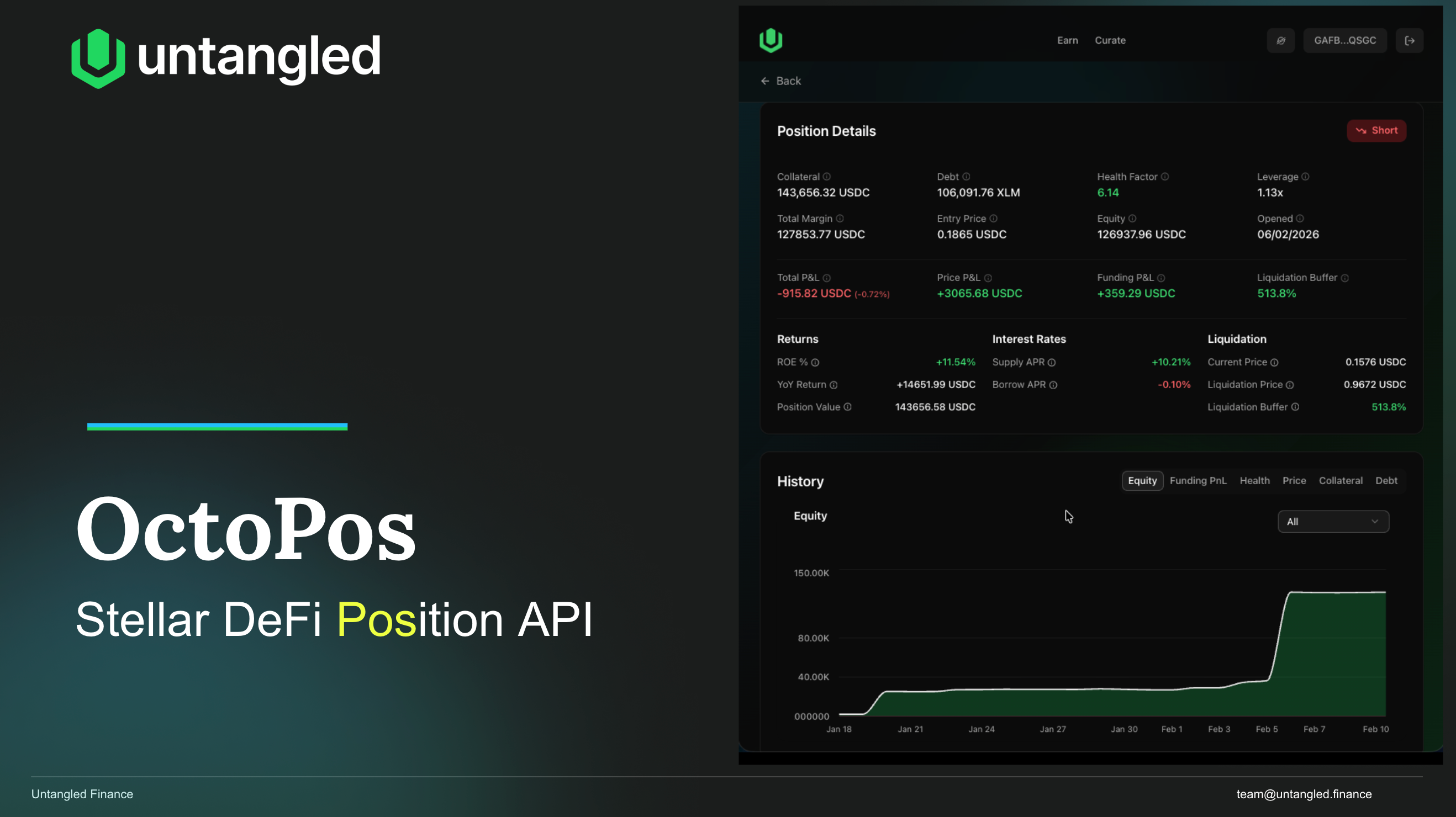Click the Funding P&L info icon
The height and width of the screenshot is (817, 1456).
click(1161, 278)
